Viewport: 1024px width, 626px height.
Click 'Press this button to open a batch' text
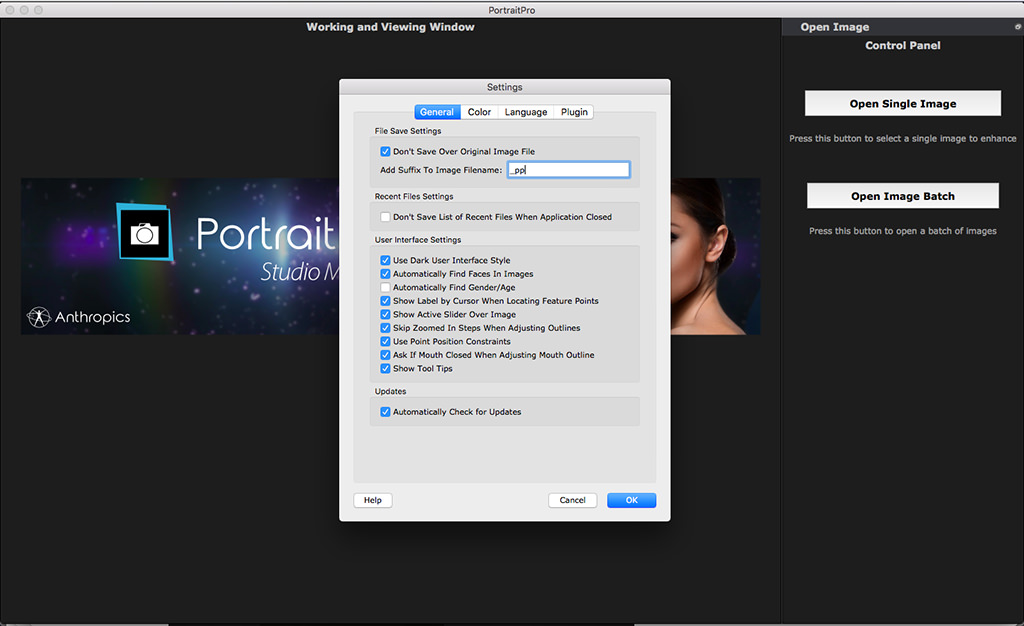pyautogui.click(x=903, y=231)
